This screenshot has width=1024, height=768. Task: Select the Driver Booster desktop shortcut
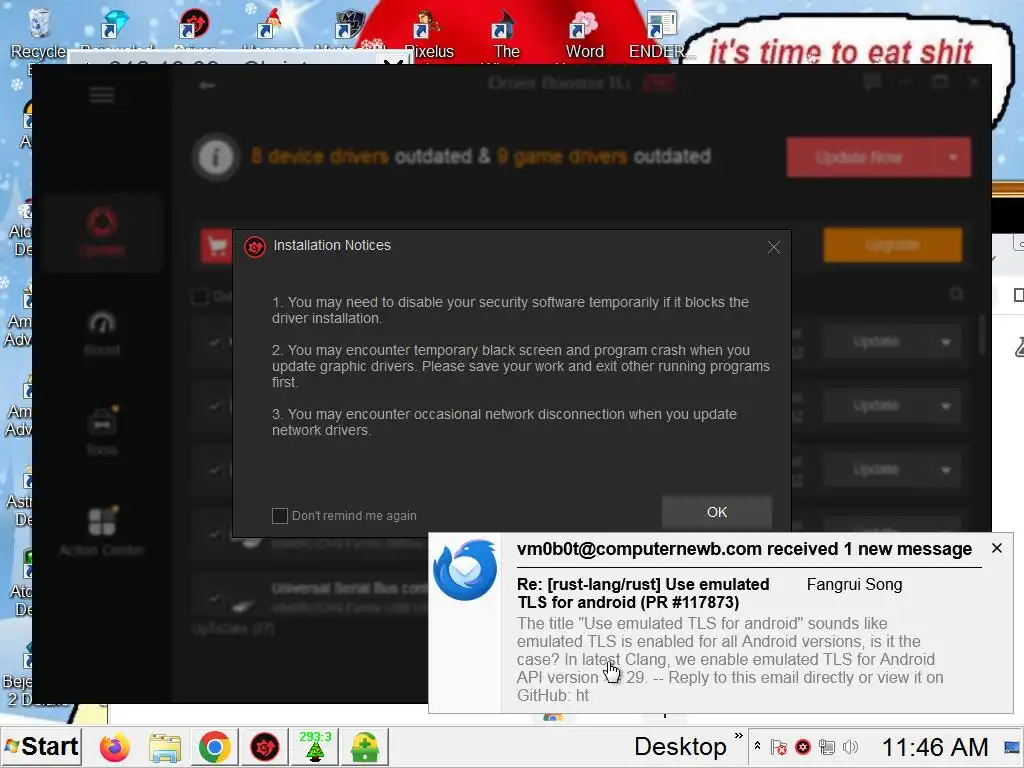pyautogui.click(x=195, y=31)
